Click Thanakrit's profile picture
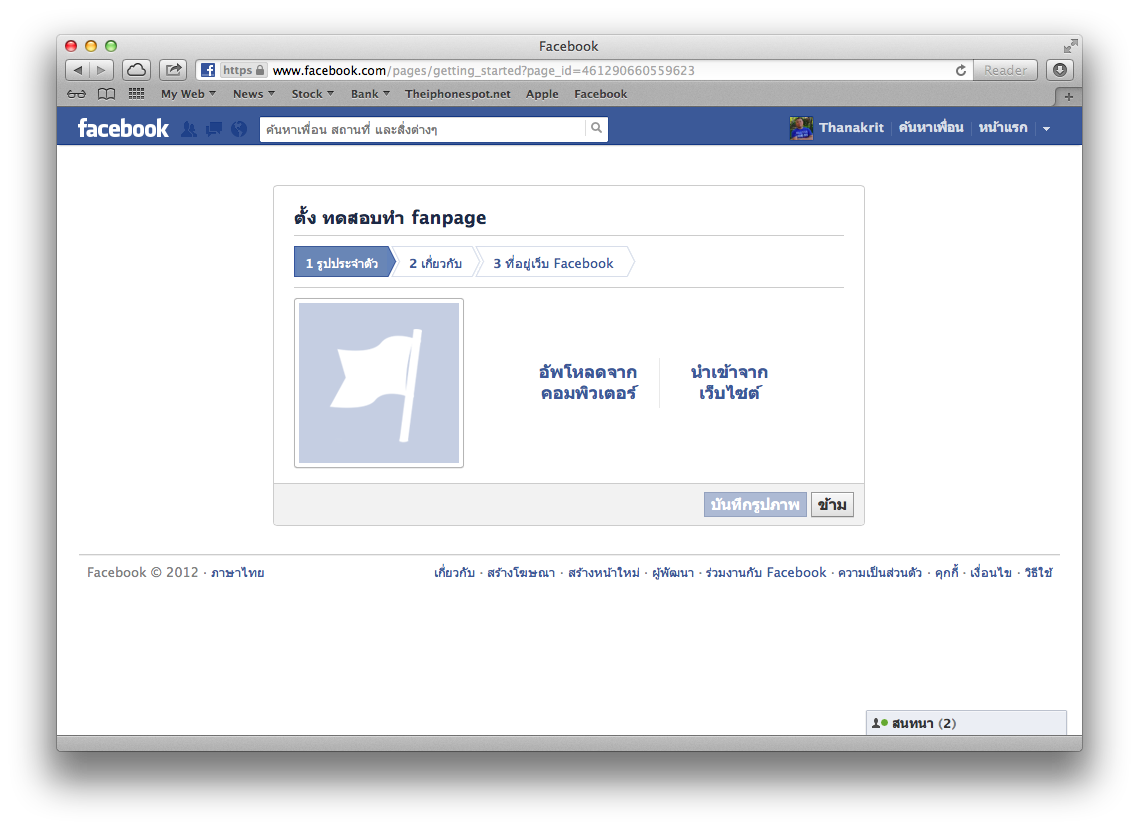The height and width of the screenshot is (830, 1139). click(801, 128)
